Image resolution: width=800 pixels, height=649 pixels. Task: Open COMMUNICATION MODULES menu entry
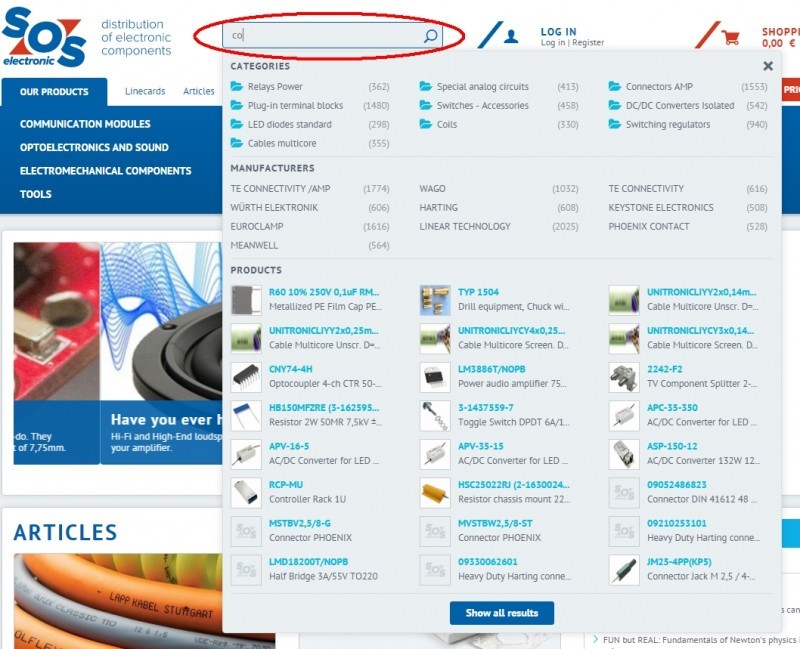point(85,124)
